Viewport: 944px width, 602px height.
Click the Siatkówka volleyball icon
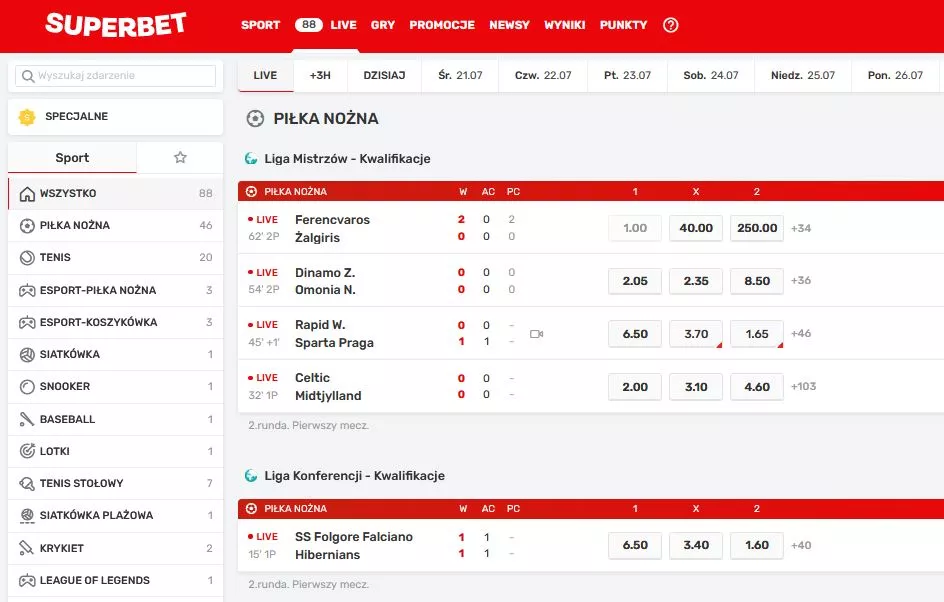(27, 355)
